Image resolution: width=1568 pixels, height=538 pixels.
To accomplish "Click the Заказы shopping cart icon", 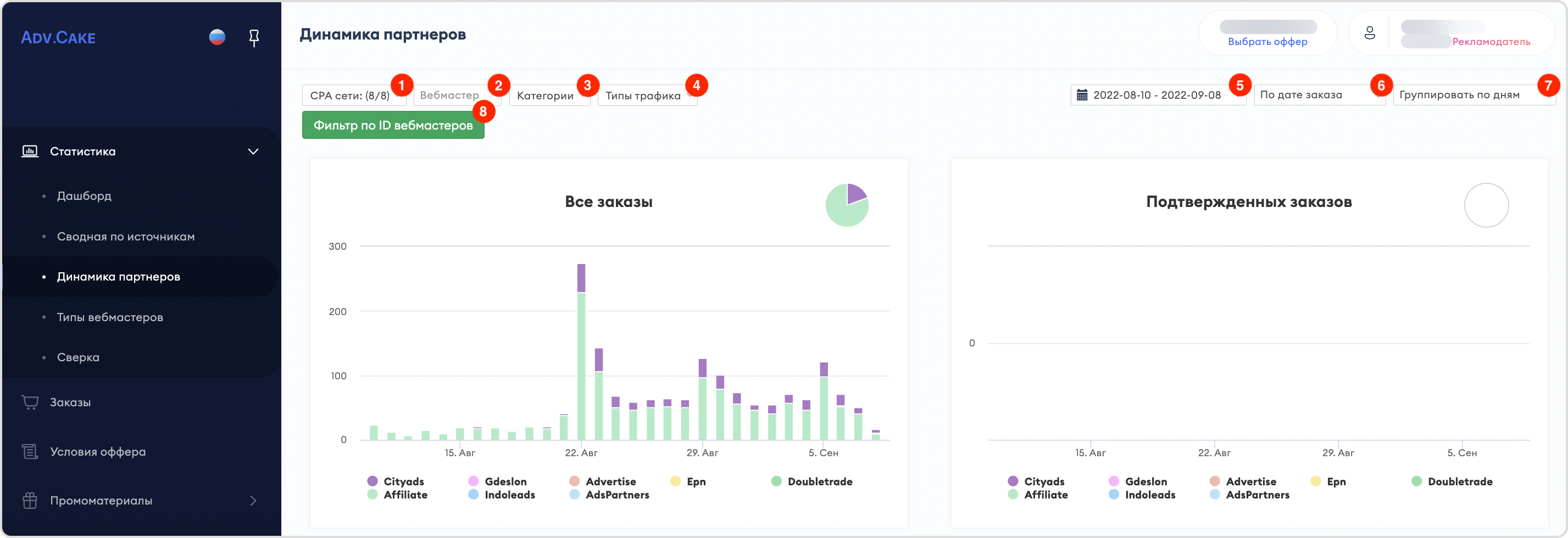I will coord(30,402).
